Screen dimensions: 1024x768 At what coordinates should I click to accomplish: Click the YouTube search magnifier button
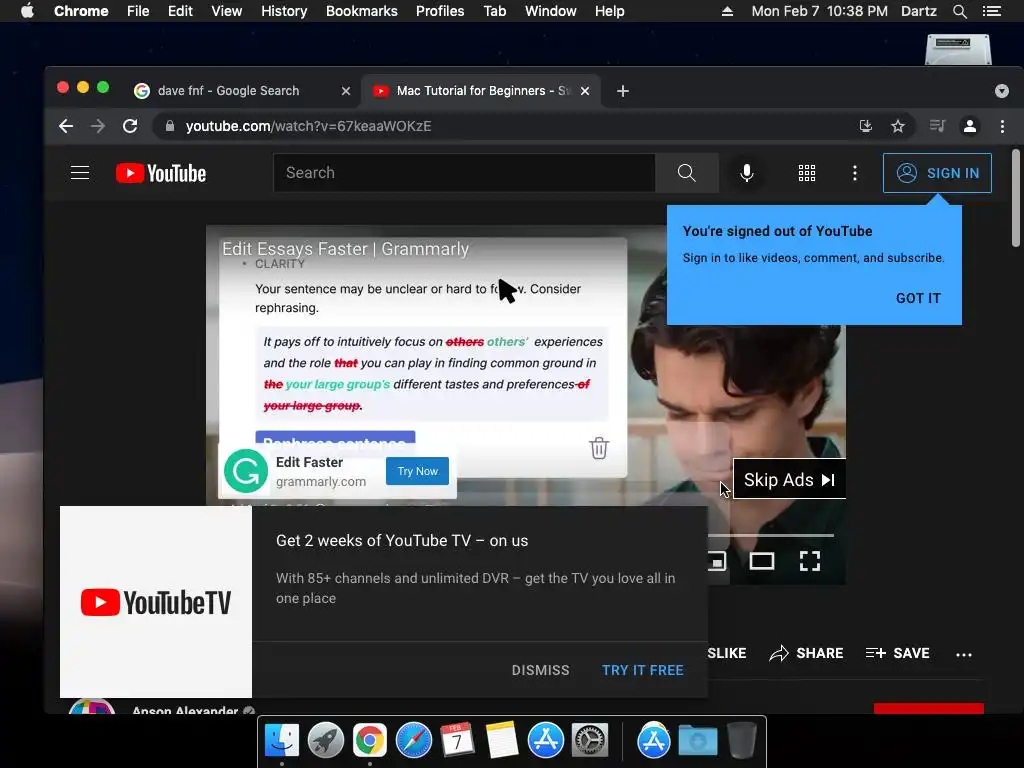[x=686, y=173]
